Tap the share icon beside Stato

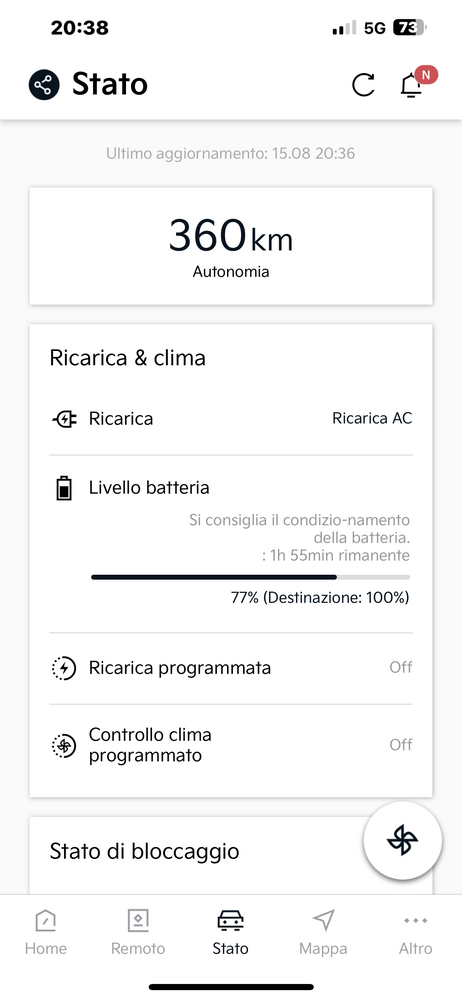[44, 84]
